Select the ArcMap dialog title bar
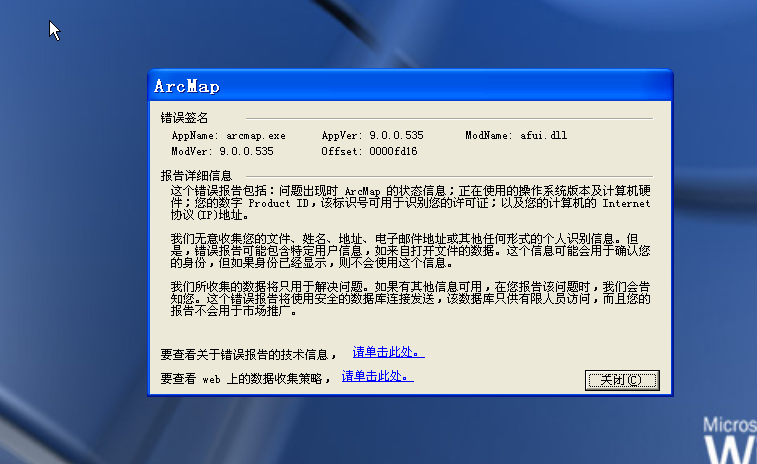This screenshot has width=757, height=464. 410,86
